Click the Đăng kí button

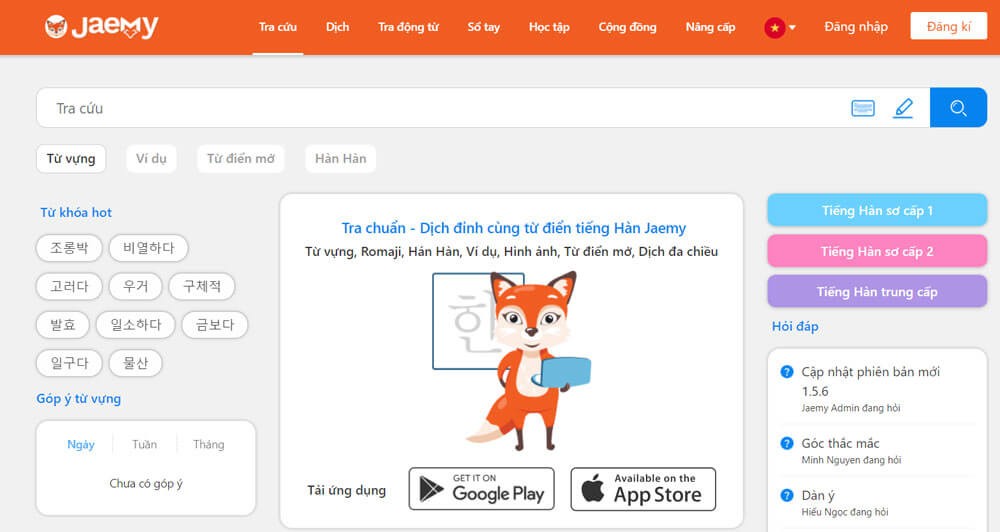[x=948, y=27]
